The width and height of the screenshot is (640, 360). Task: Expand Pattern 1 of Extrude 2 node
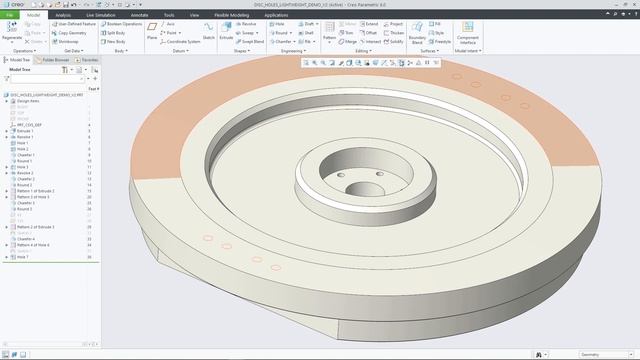point(7,191)
